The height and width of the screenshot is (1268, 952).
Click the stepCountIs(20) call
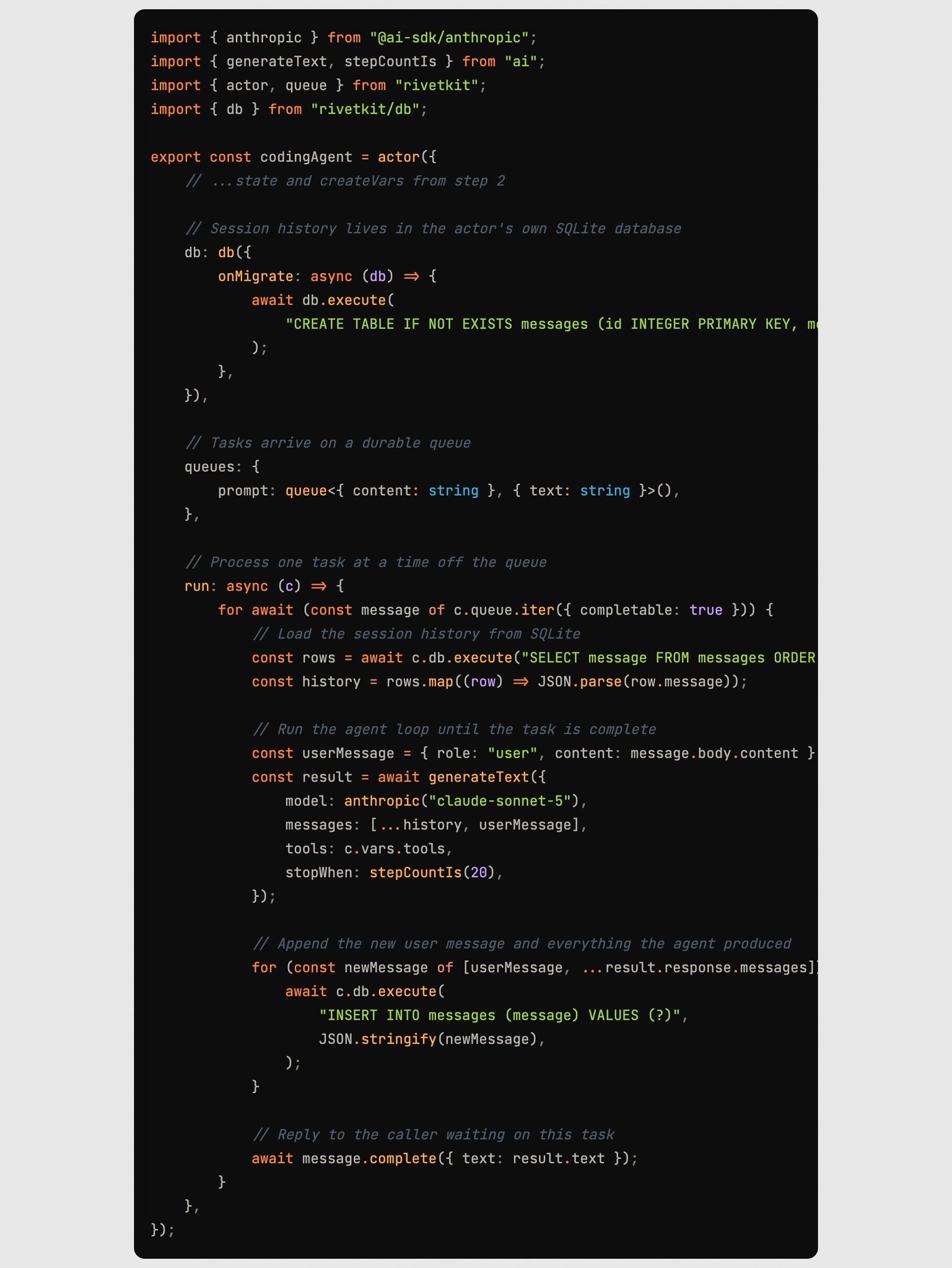click(x=432, y=872)
